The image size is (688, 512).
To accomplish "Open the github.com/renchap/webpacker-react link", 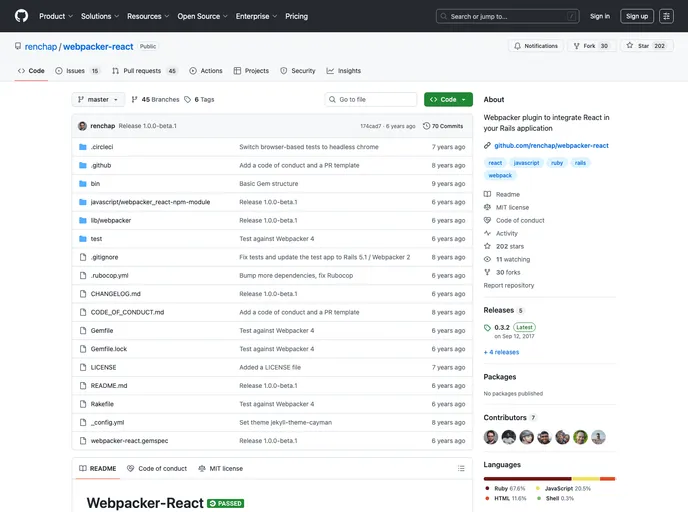I will click(x=551, y=146).
